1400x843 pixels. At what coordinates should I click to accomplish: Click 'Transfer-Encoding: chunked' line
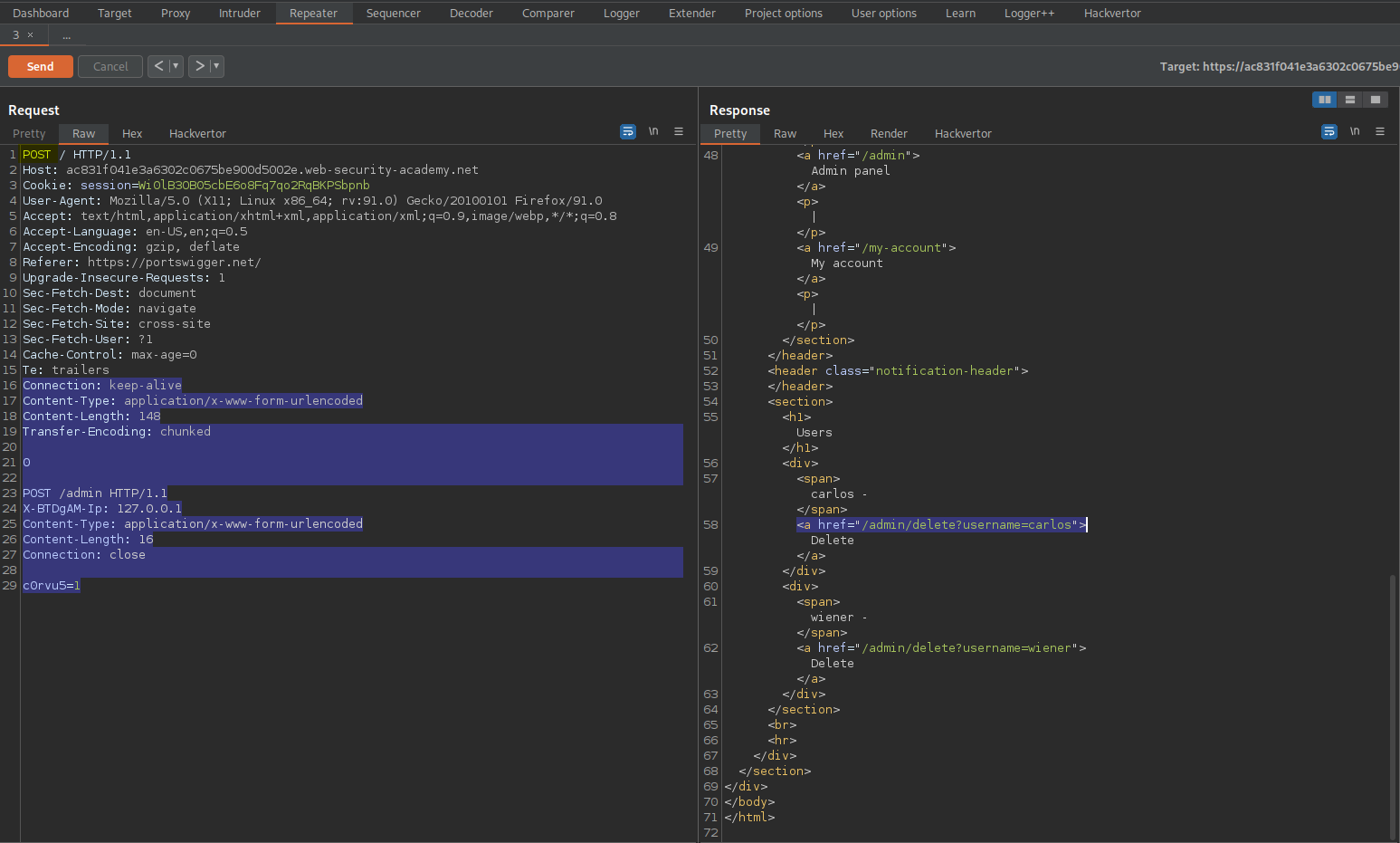pyautogui.click(x=117, y=431)
